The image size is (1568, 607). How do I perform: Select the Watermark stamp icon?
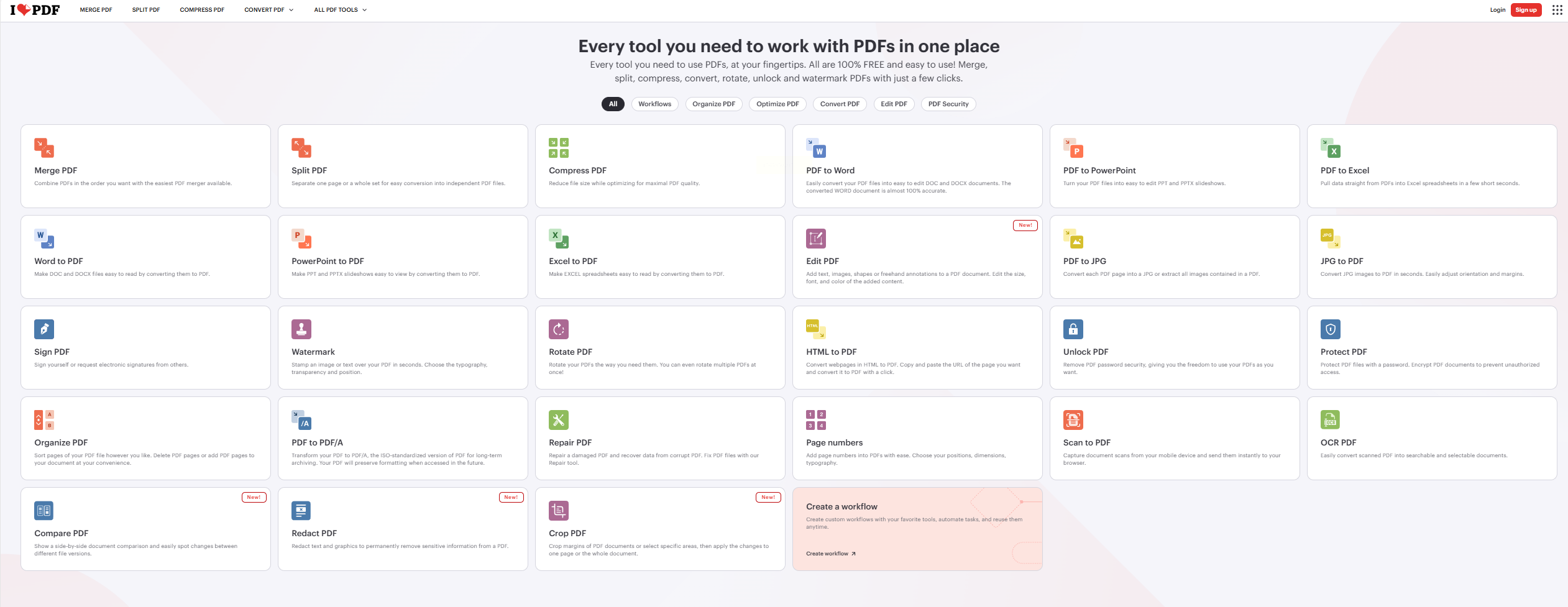pos(301,329)
